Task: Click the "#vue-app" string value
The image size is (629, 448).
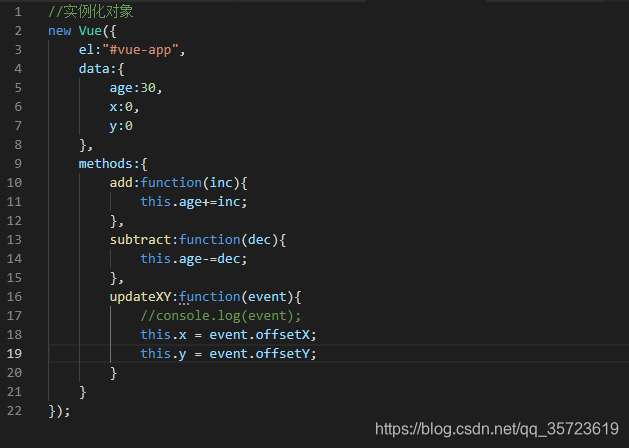Action: [x=140, y=50]
